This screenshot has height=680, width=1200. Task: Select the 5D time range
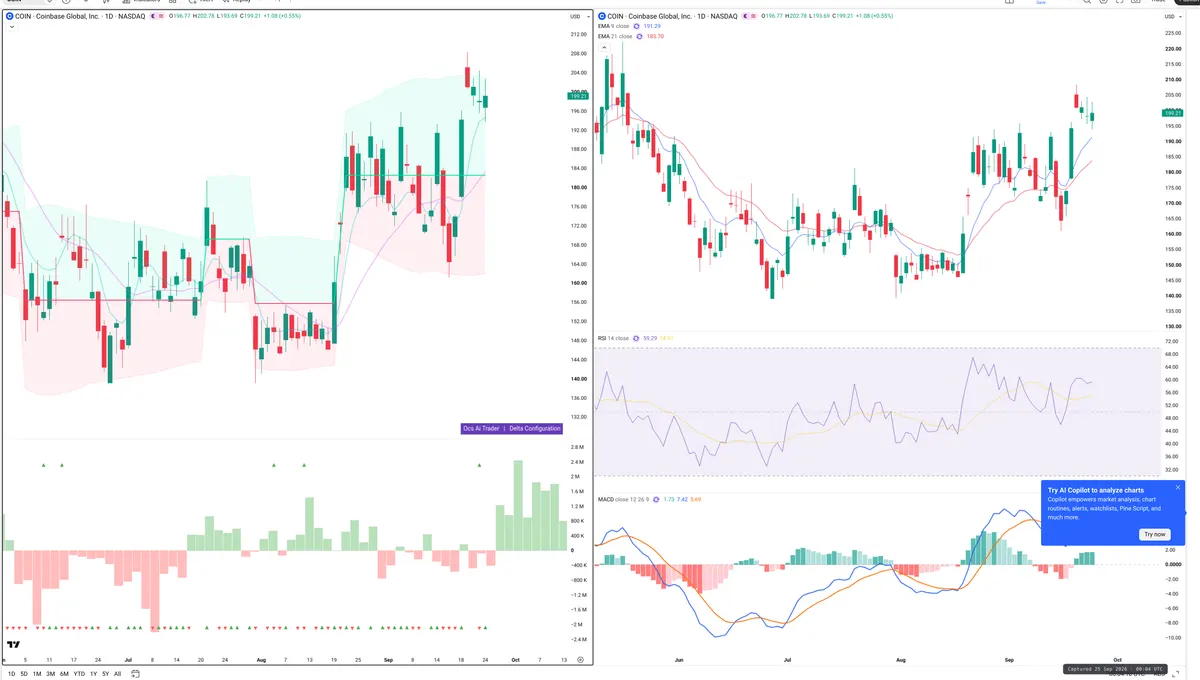24,674
